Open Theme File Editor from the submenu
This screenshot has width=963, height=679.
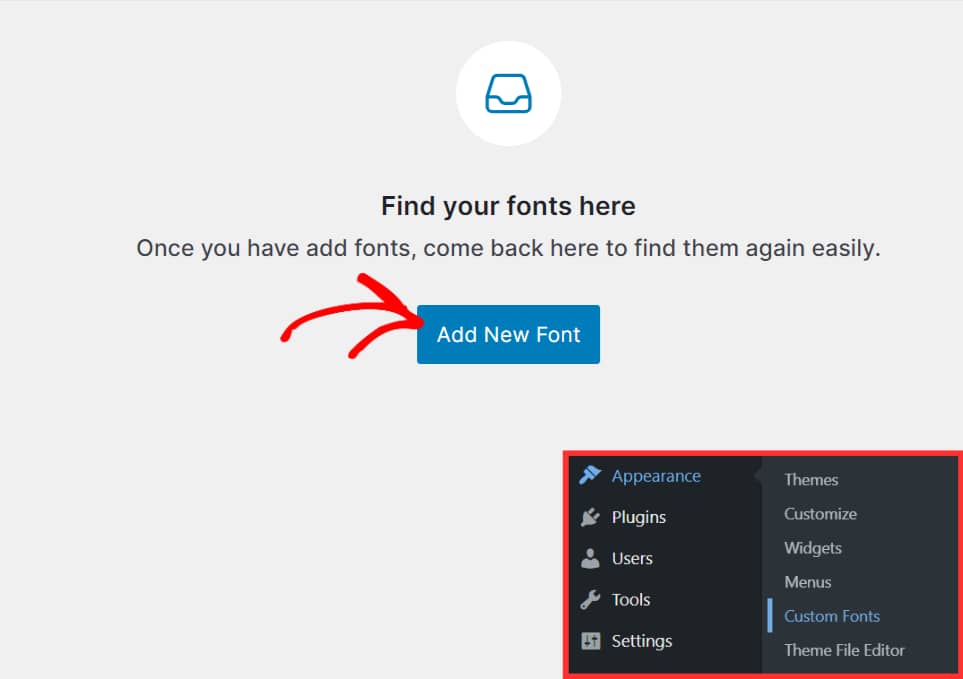(x=844, y=650)
